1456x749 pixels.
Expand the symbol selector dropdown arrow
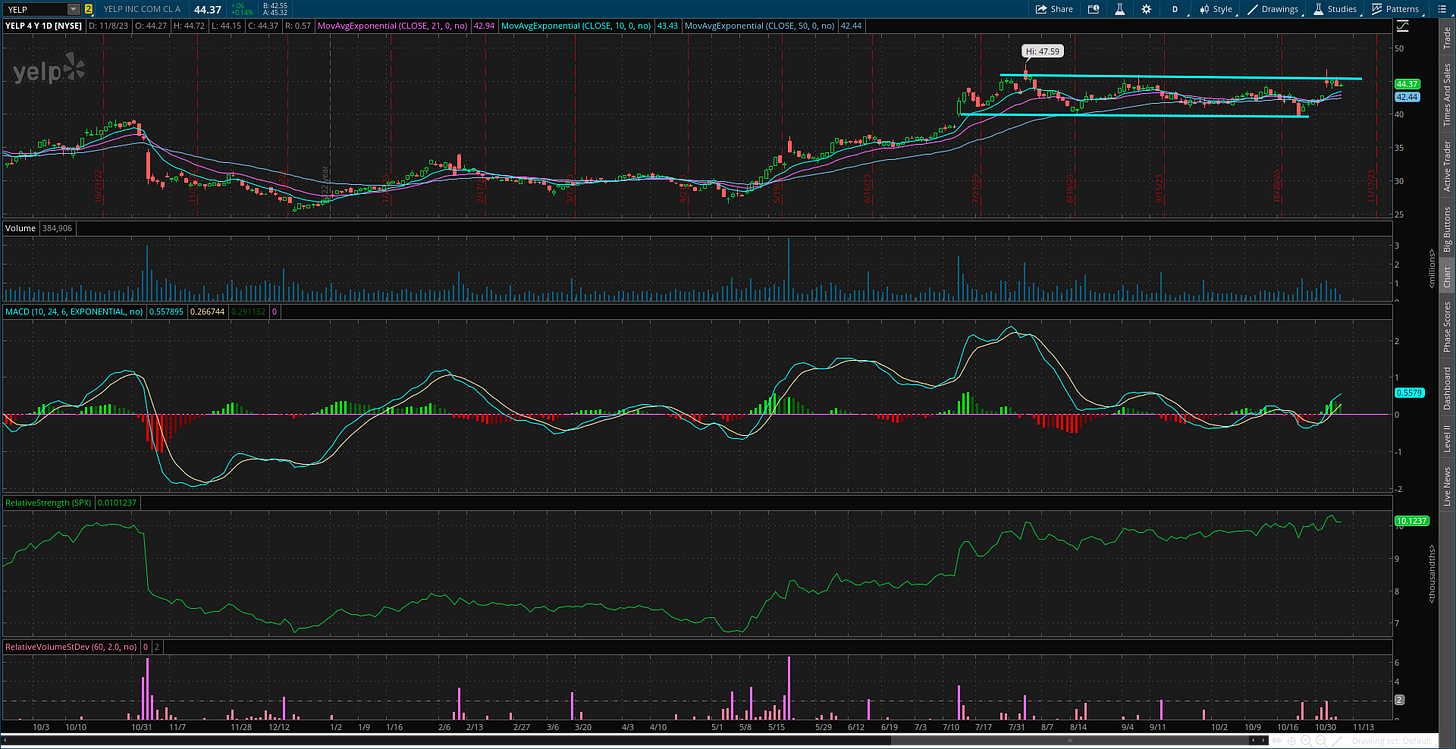point(73,9)
